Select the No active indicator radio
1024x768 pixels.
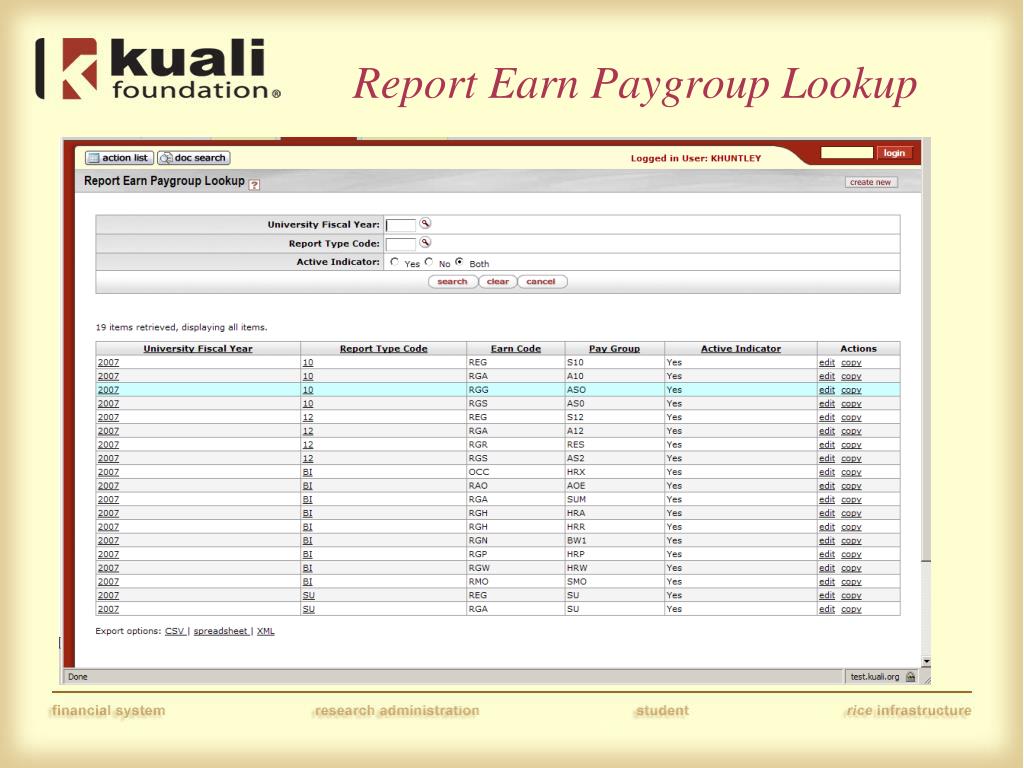[x=428, y=262]
